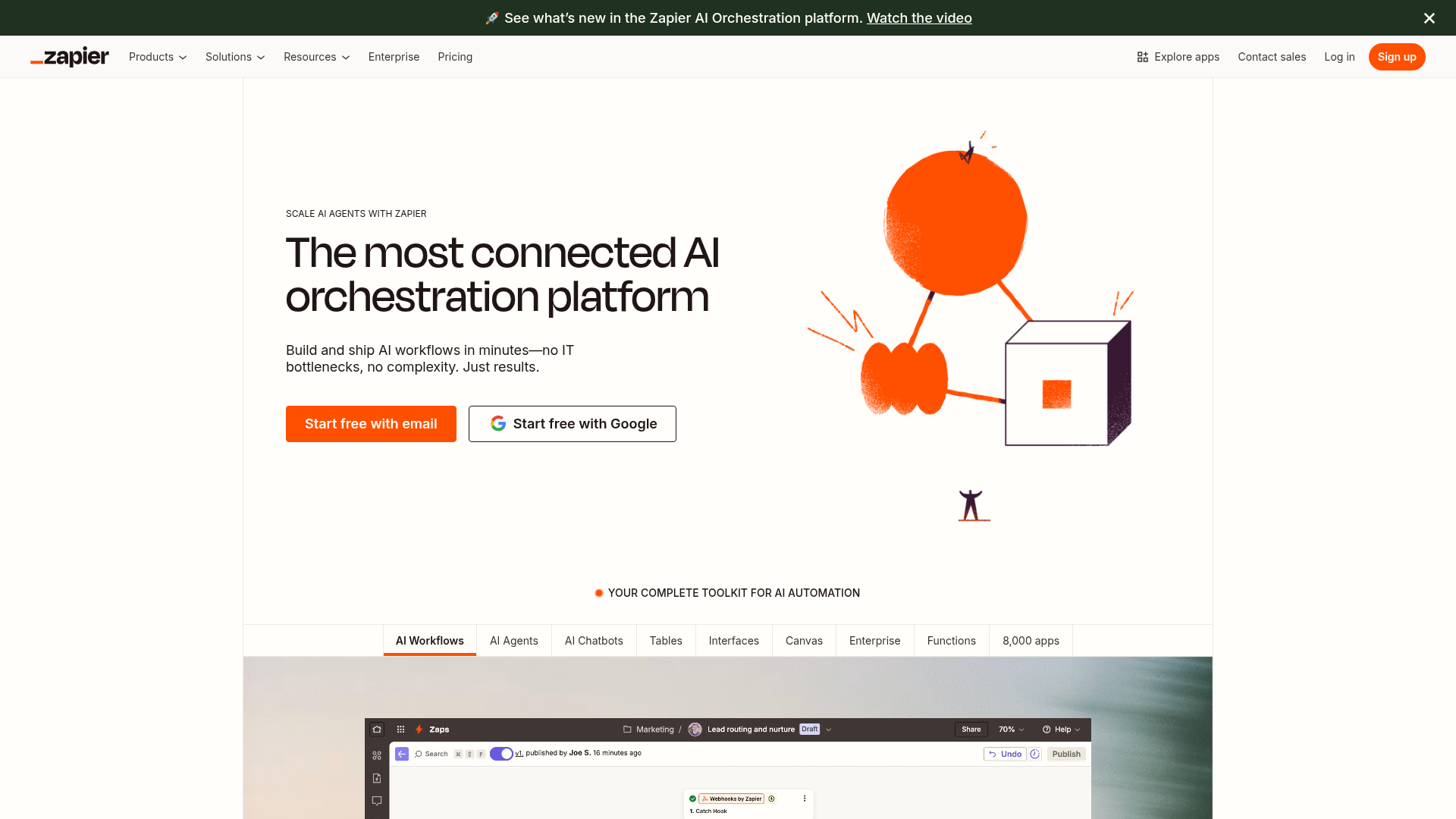This screenshot has height=819, width=1456.
Task: Click the home icon in the Zap editor
Action: (x=376, y=729)
